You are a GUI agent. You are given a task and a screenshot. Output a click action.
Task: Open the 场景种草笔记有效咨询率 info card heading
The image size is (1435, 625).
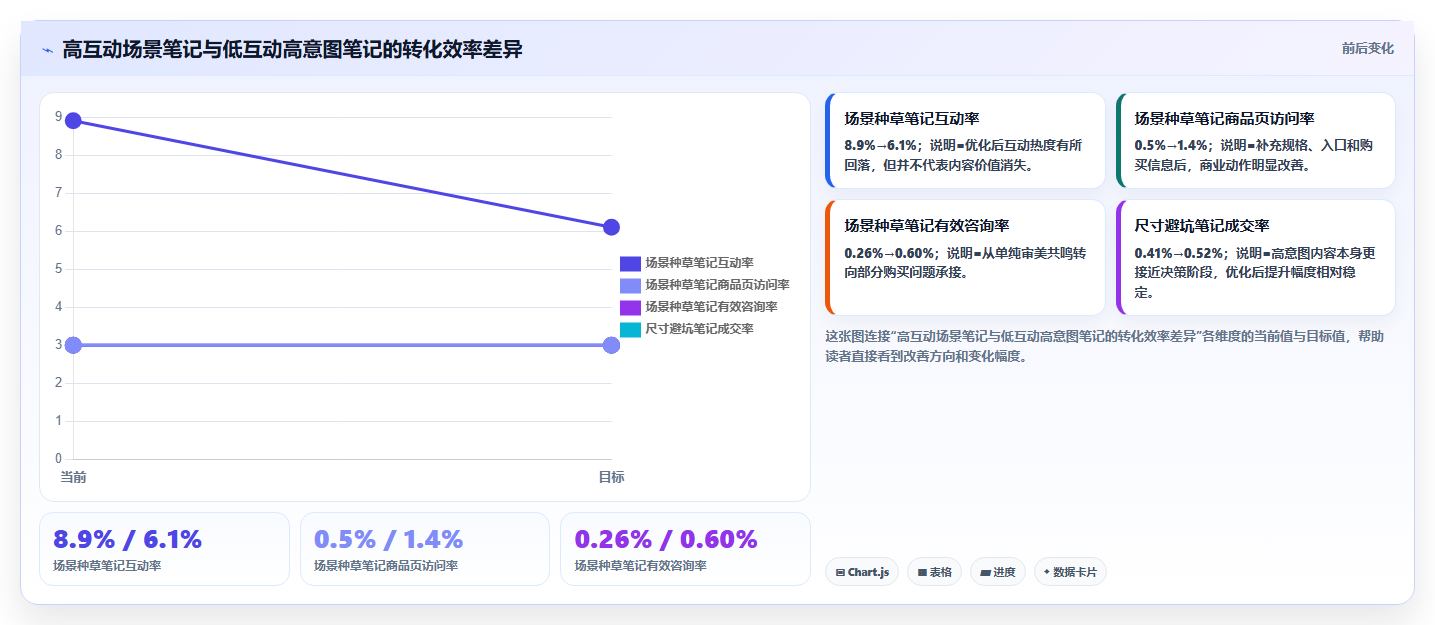coord(927,226)
